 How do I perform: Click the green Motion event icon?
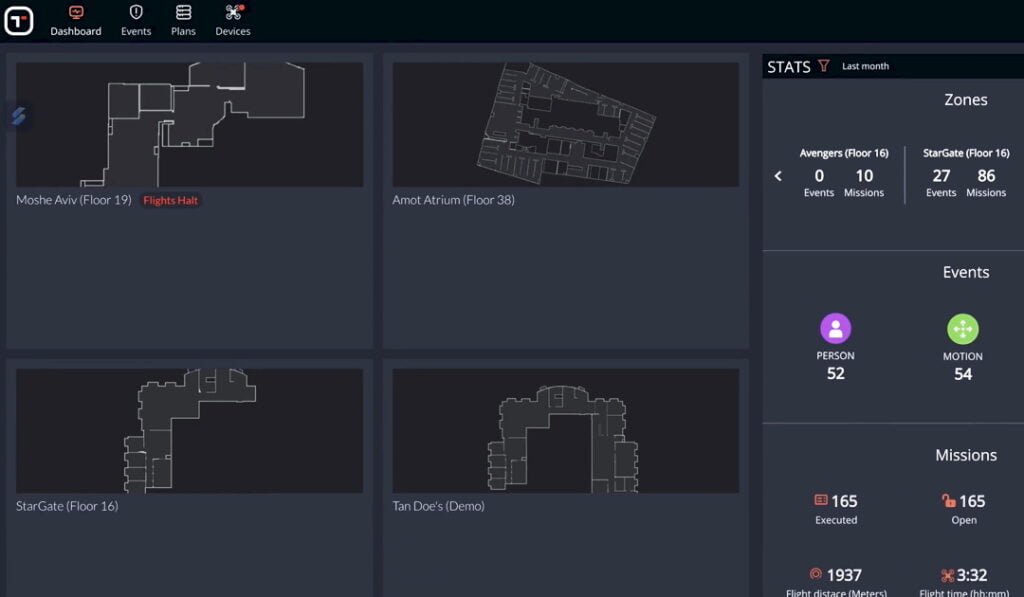[x=962, y=329]
